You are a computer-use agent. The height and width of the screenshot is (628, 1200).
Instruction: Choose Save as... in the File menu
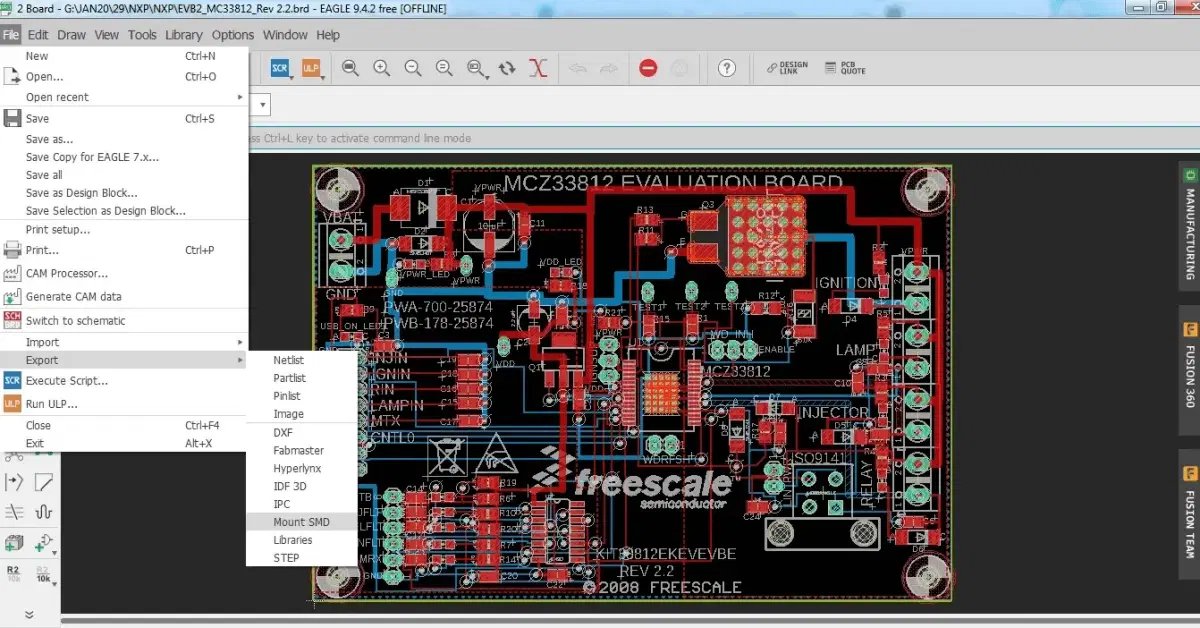[x=124, y=139]
